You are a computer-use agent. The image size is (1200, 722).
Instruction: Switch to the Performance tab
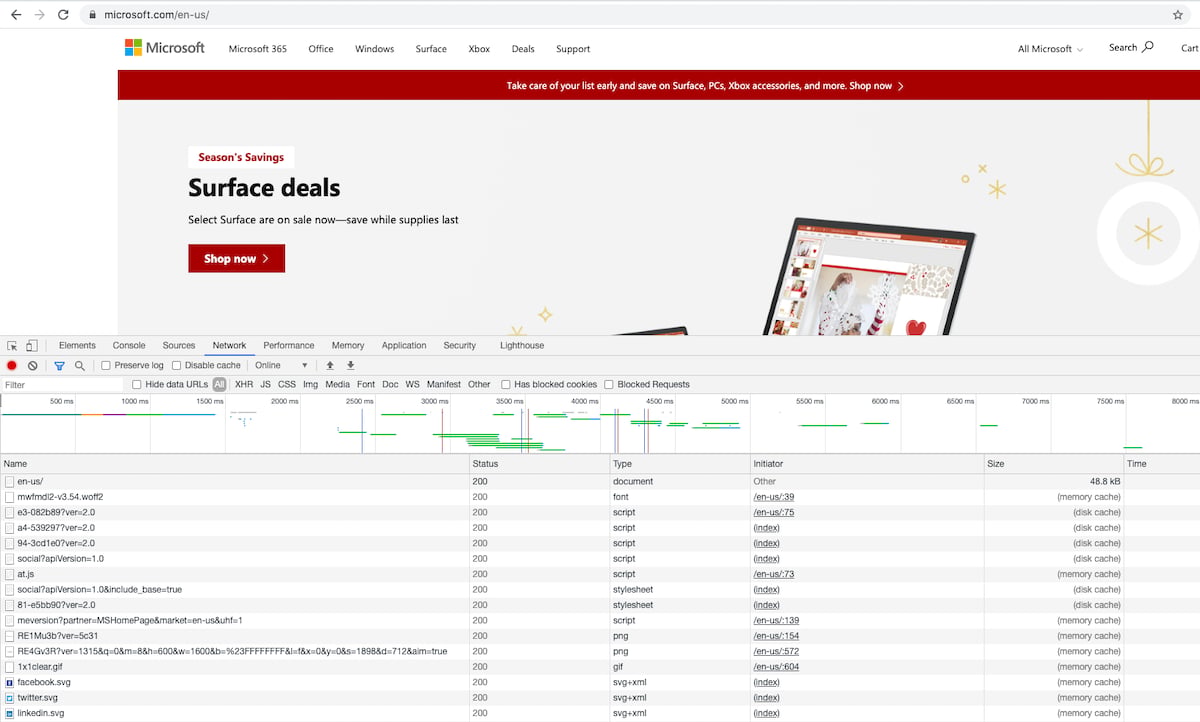tap(289, 345)
